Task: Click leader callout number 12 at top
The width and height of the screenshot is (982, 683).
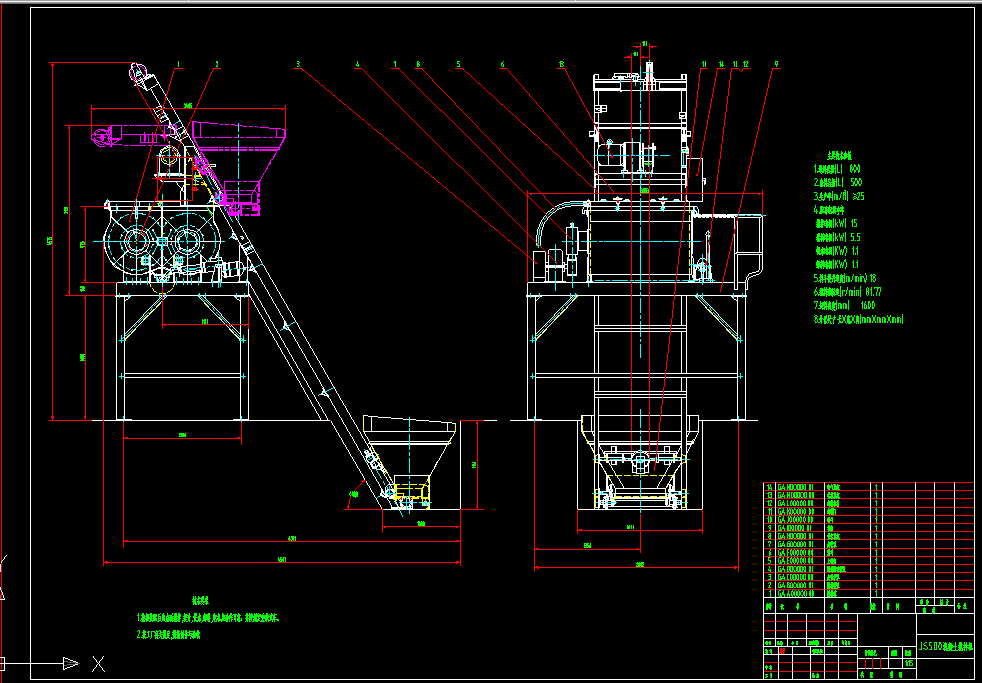Action: (745, 64)
